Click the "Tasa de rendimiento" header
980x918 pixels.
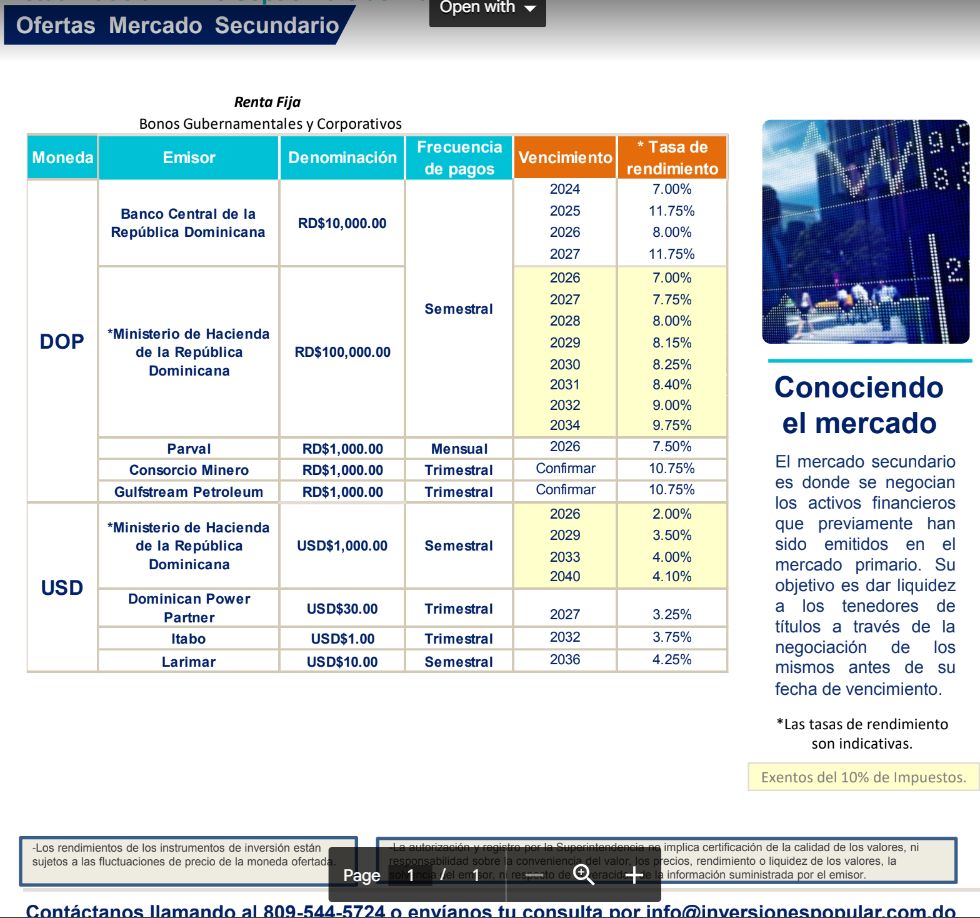[x=672, y=157]
